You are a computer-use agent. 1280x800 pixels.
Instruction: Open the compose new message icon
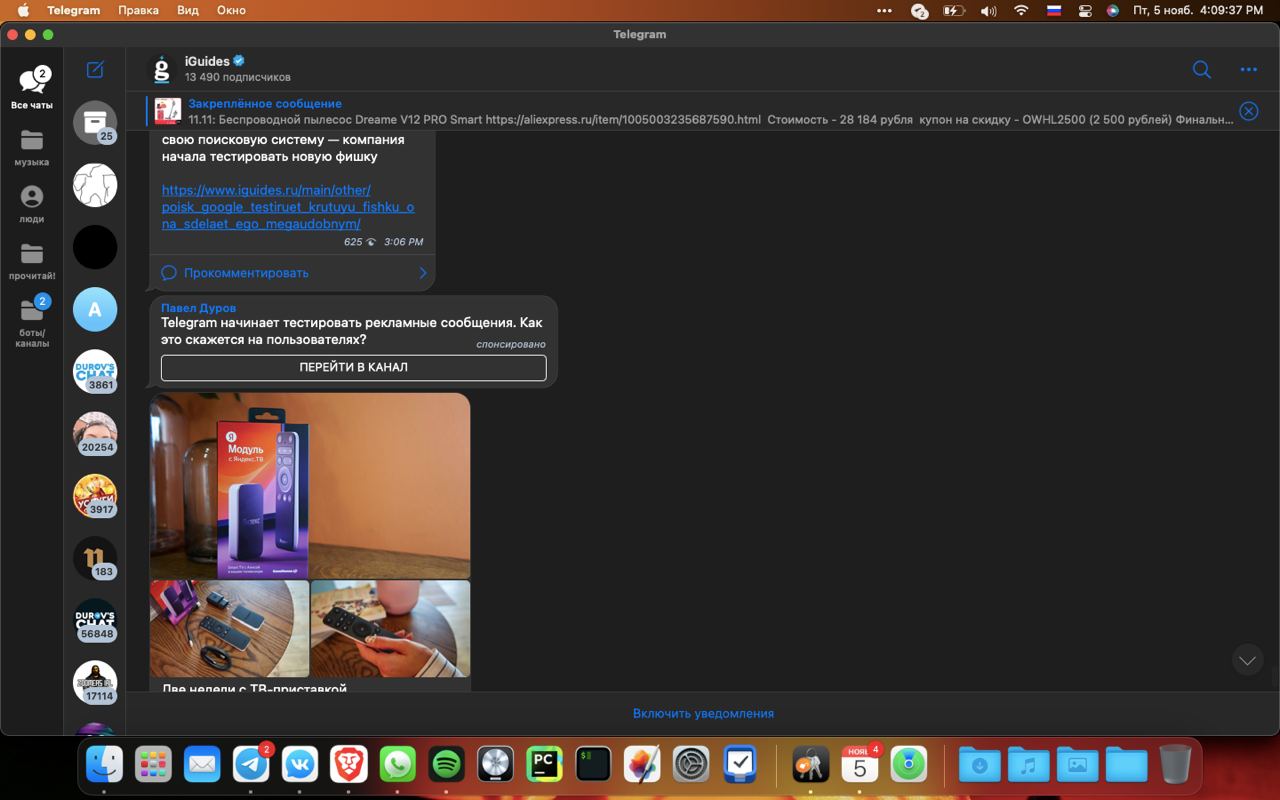95,69
